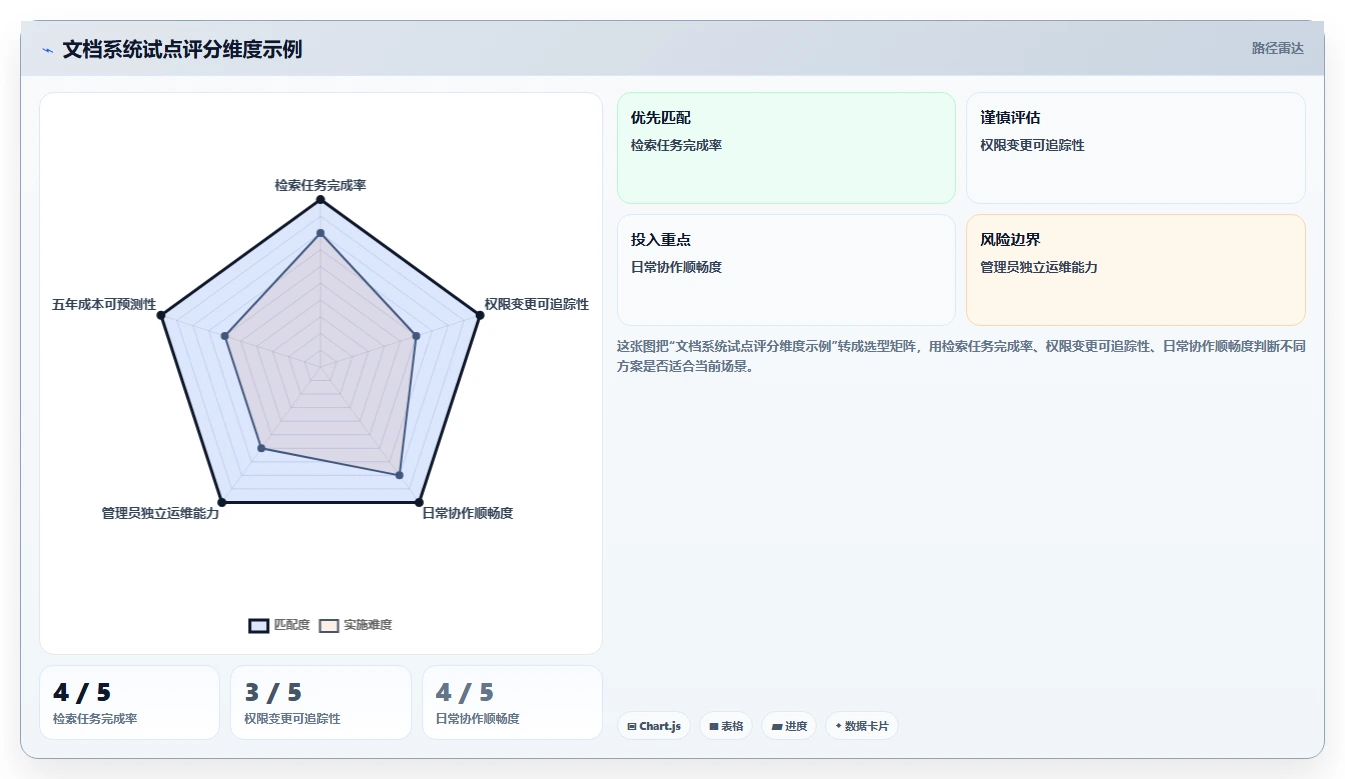Viewport: 1345px width, 779px height.
Task: Toggle the 实施难度 legend color box
Action: tap(329, 625)
